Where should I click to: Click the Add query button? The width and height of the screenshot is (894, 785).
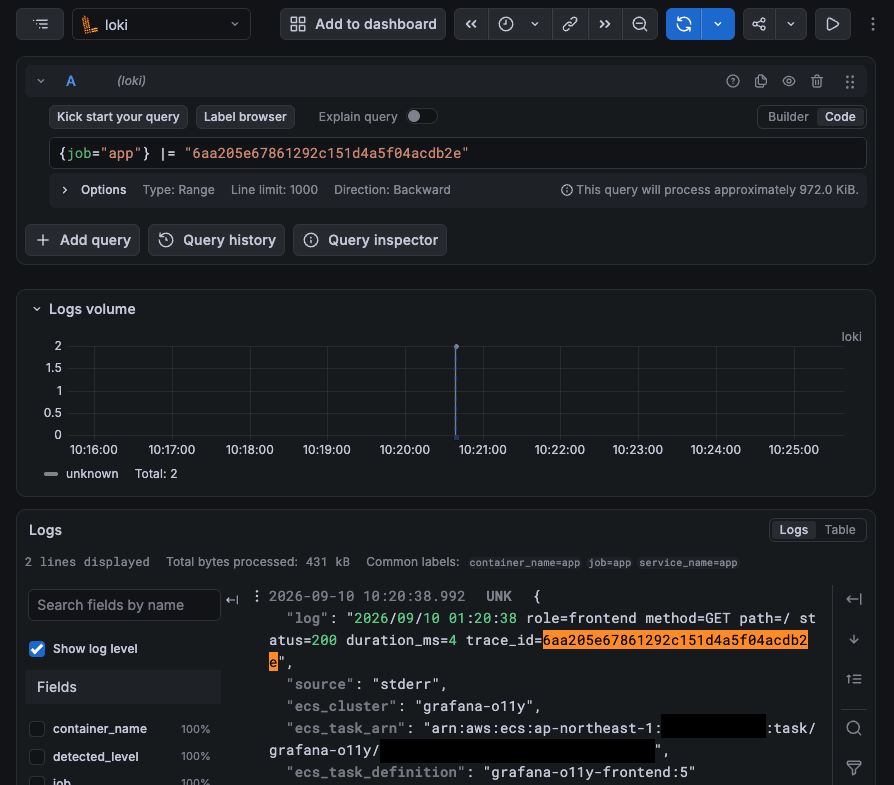[x=83, y=240]
